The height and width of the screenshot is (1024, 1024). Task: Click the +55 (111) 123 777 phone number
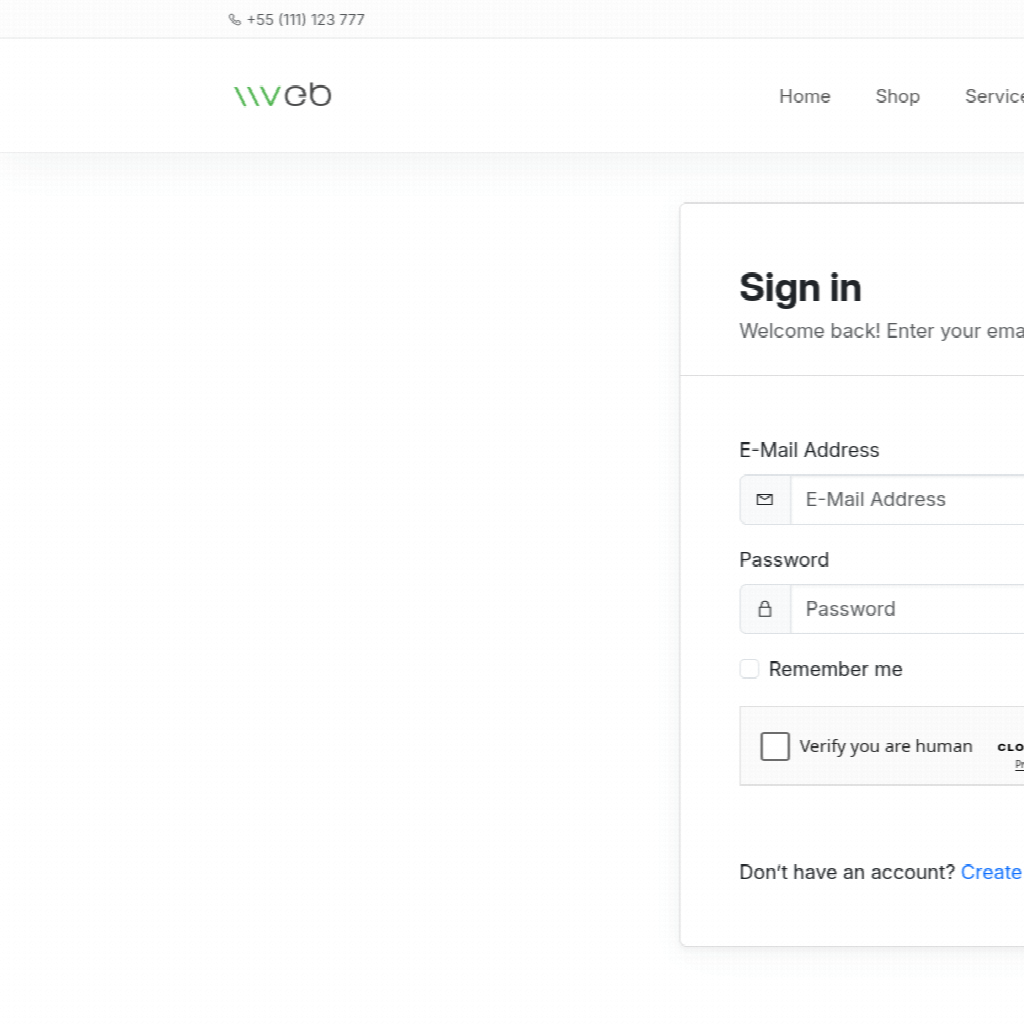coord(305,20)
